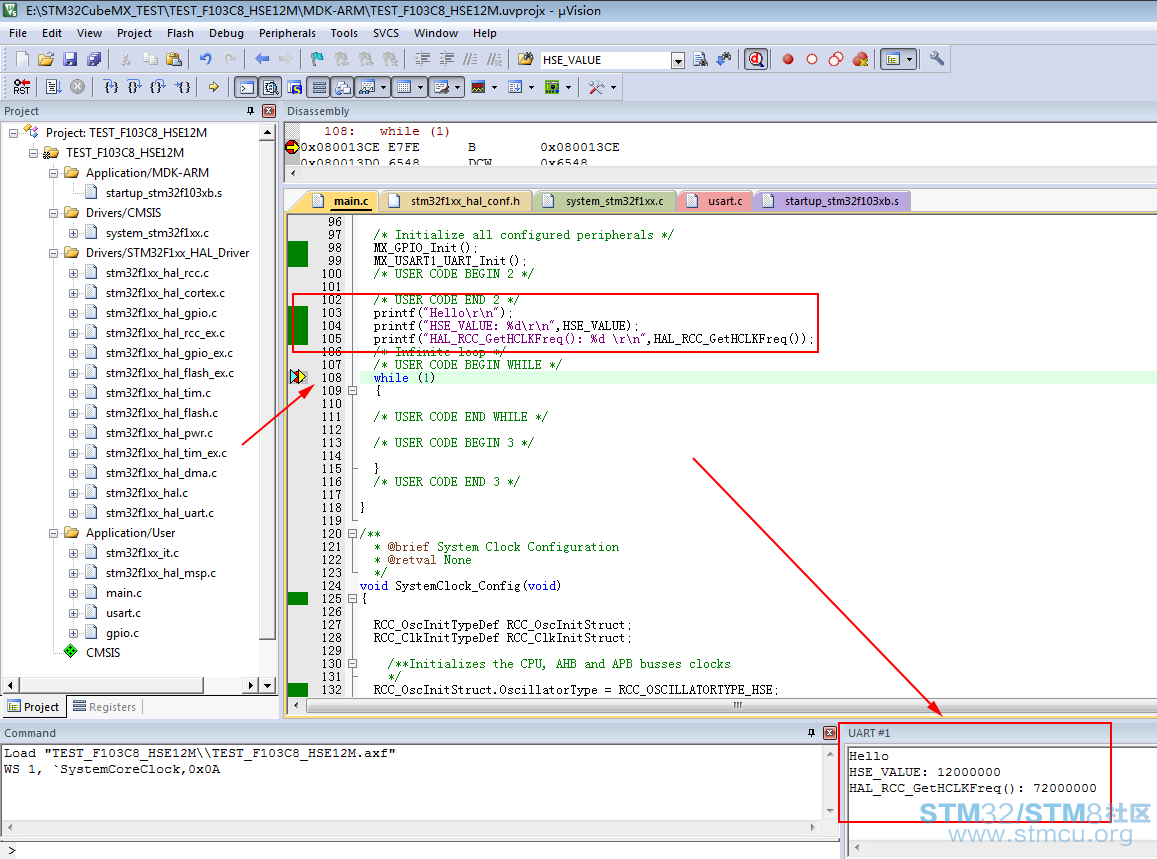Click the Insert/Remove Breakpoint red dot icon

787,59
